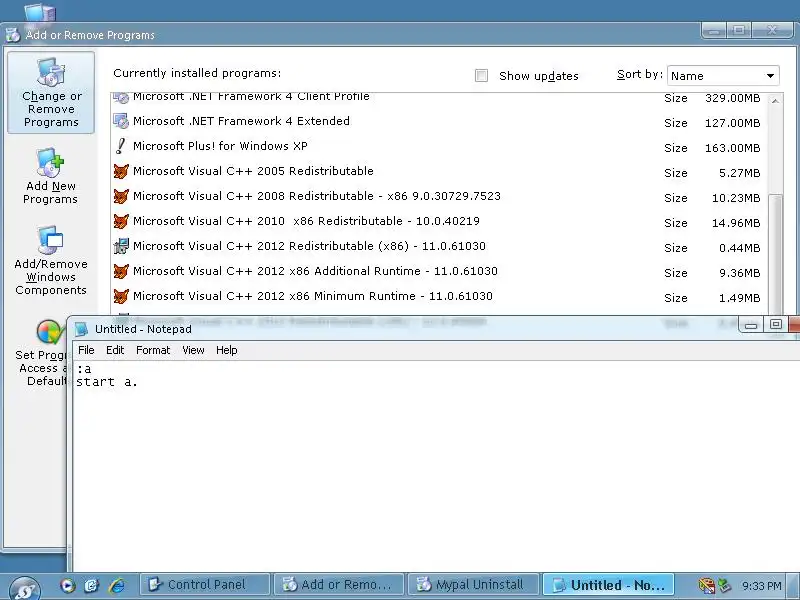Open the Sort by Name dropdown
This screenshot has height=600, width=800.
pos(723,76)
